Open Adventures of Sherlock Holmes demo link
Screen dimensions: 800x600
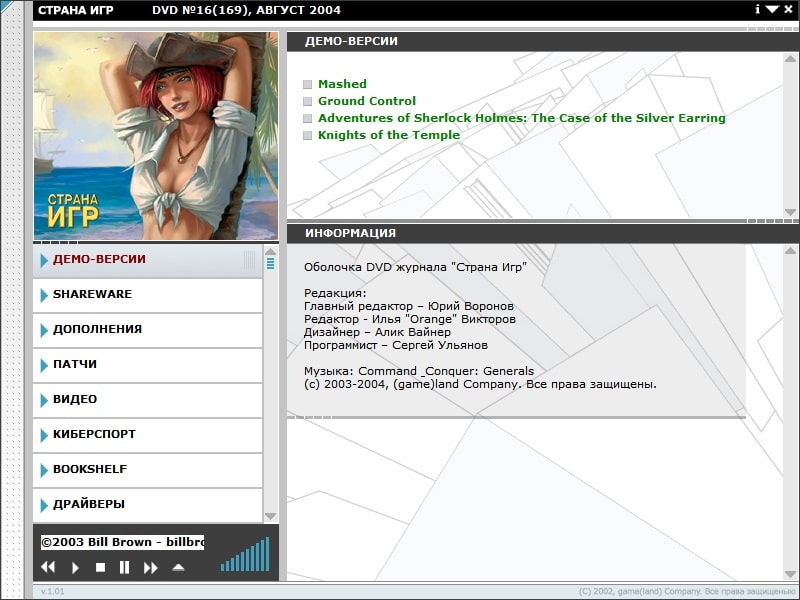point(521,118)
